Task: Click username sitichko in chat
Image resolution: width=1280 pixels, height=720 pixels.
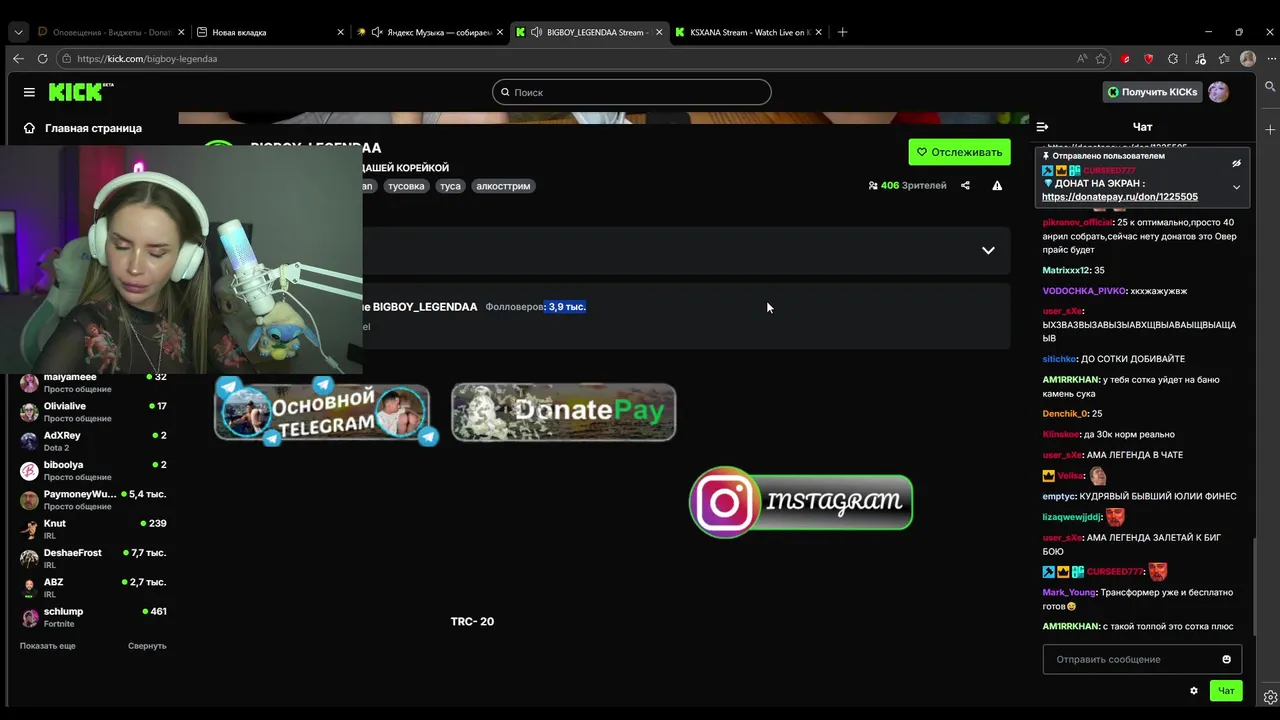Action: pyautogui.click(x=1059, y=359)
